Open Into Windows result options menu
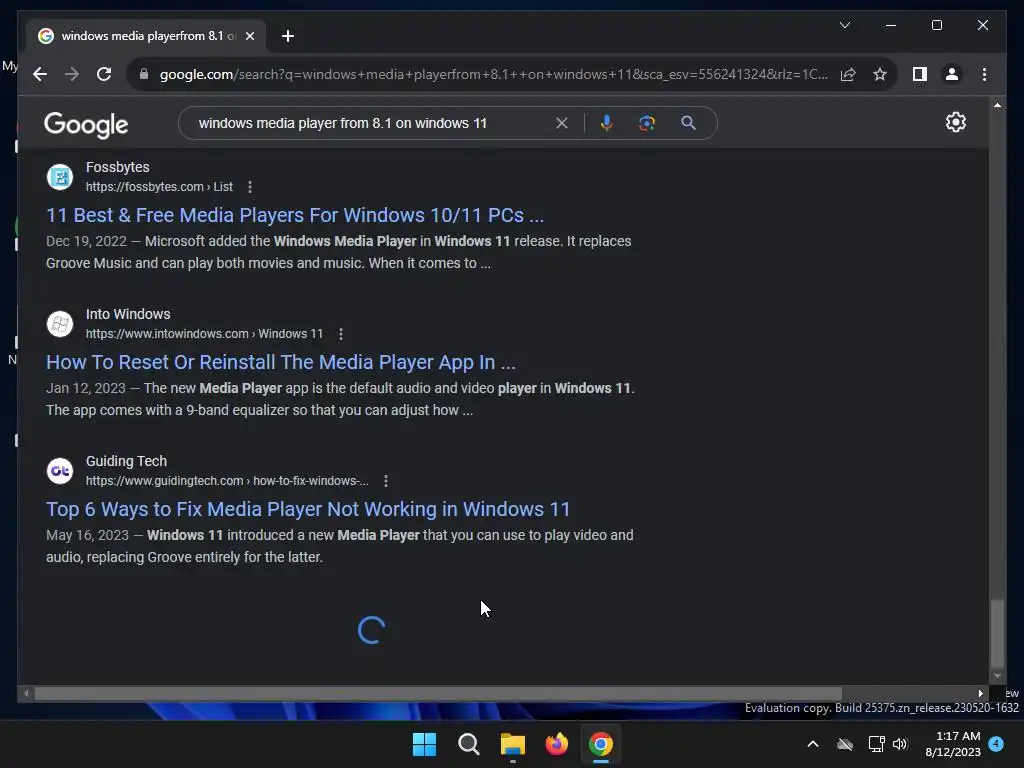The height and width of the screenshot is (768, 1024). point(340,334)
